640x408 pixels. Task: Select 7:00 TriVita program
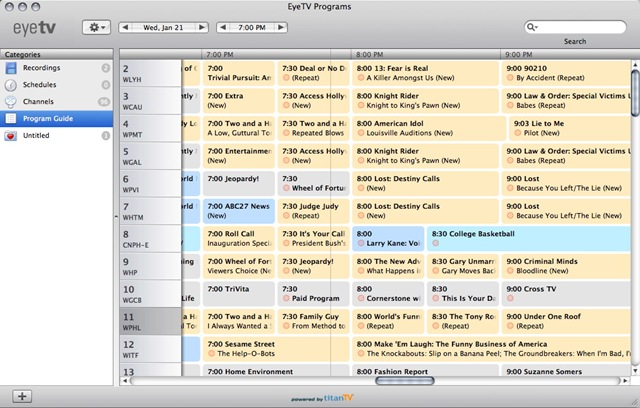click(x=239, y=294)
